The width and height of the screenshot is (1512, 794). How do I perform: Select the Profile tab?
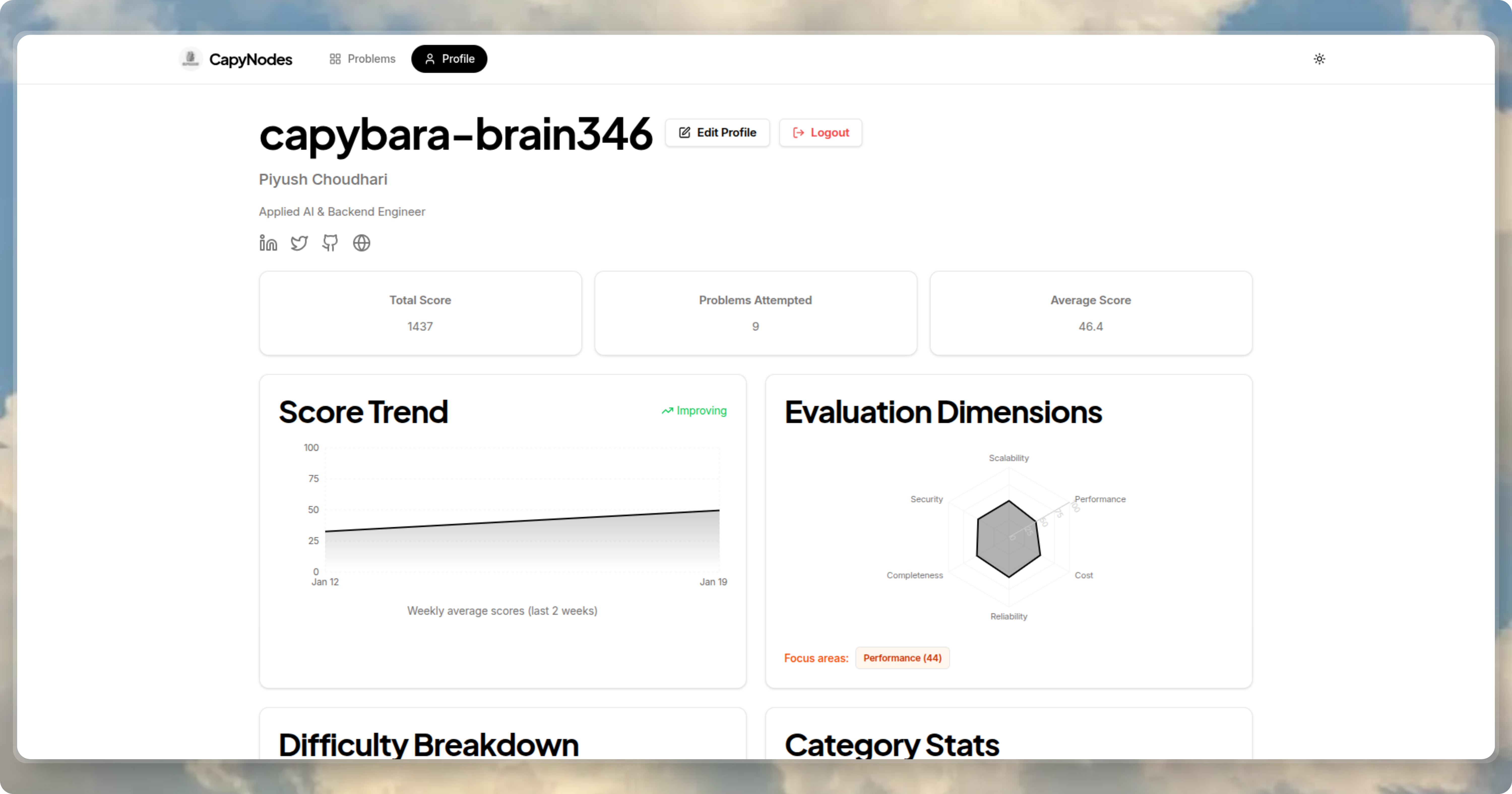pyautogui.click(x=449, y=59)
